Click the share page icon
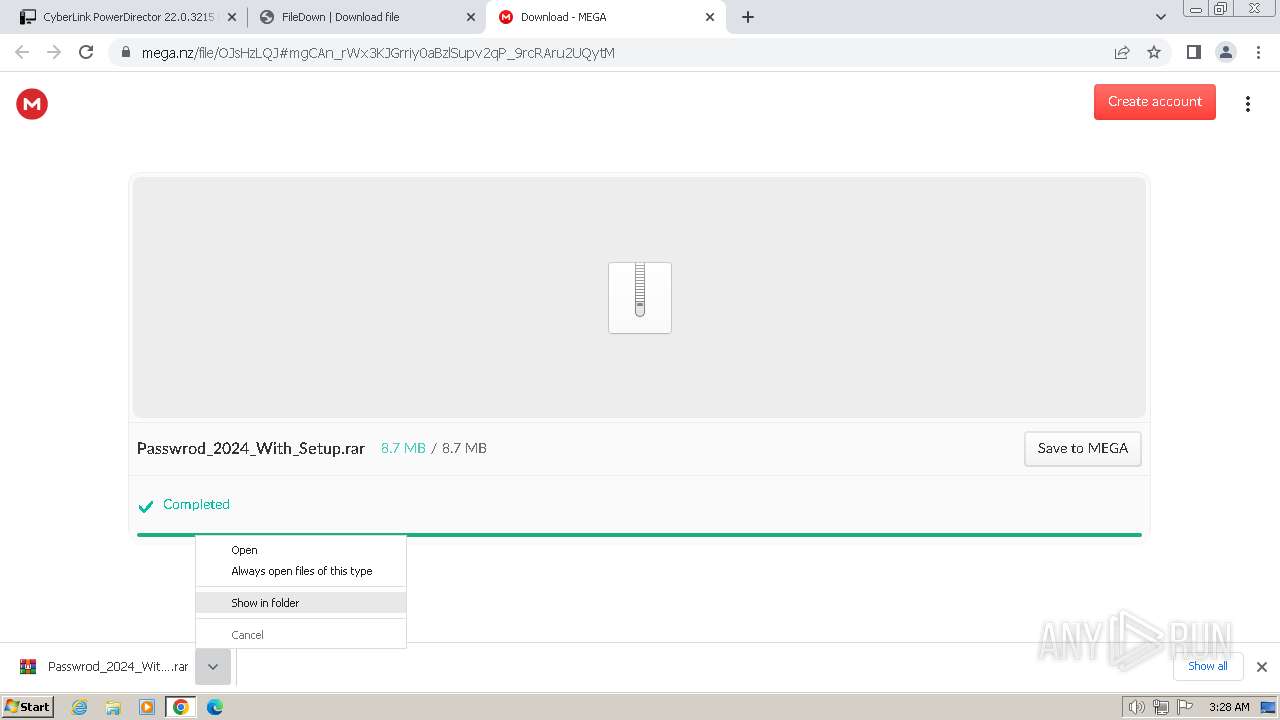The width and height of the screenshot is (1280, 720). (1122, 52)
